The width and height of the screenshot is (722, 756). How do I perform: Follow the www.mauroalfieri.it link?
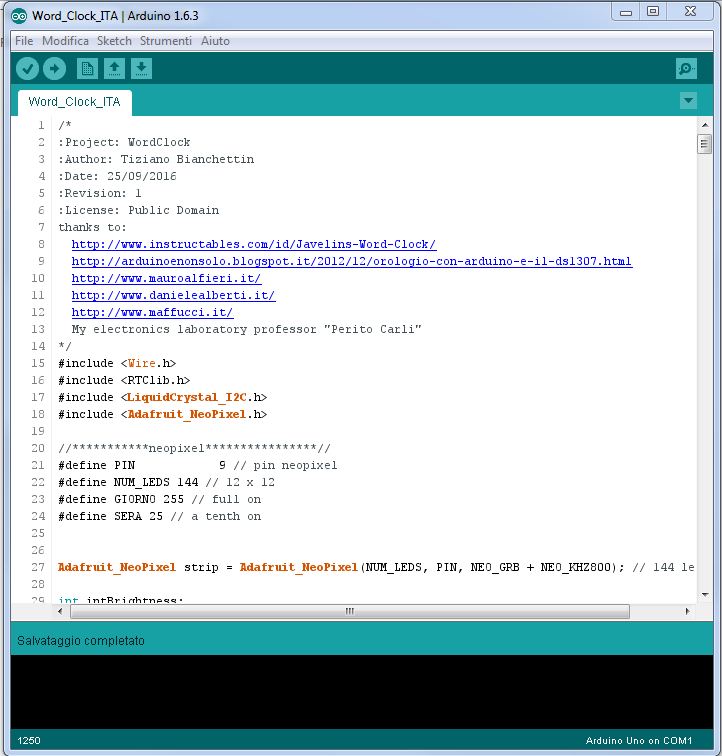click(x=166, y=278)
